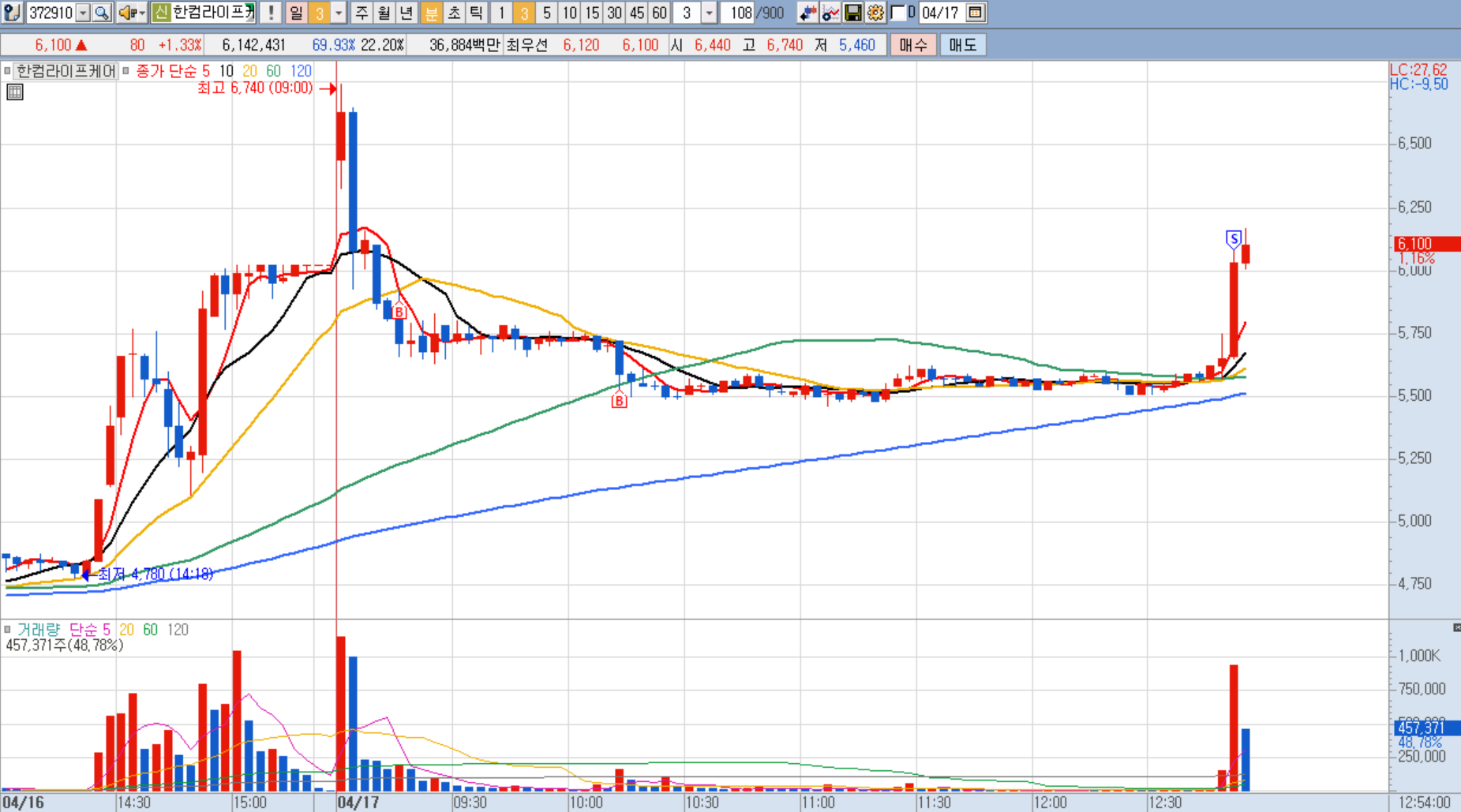
Task: Expand the speaker alert dropdown arrow
Action: (x=142, y=13)
